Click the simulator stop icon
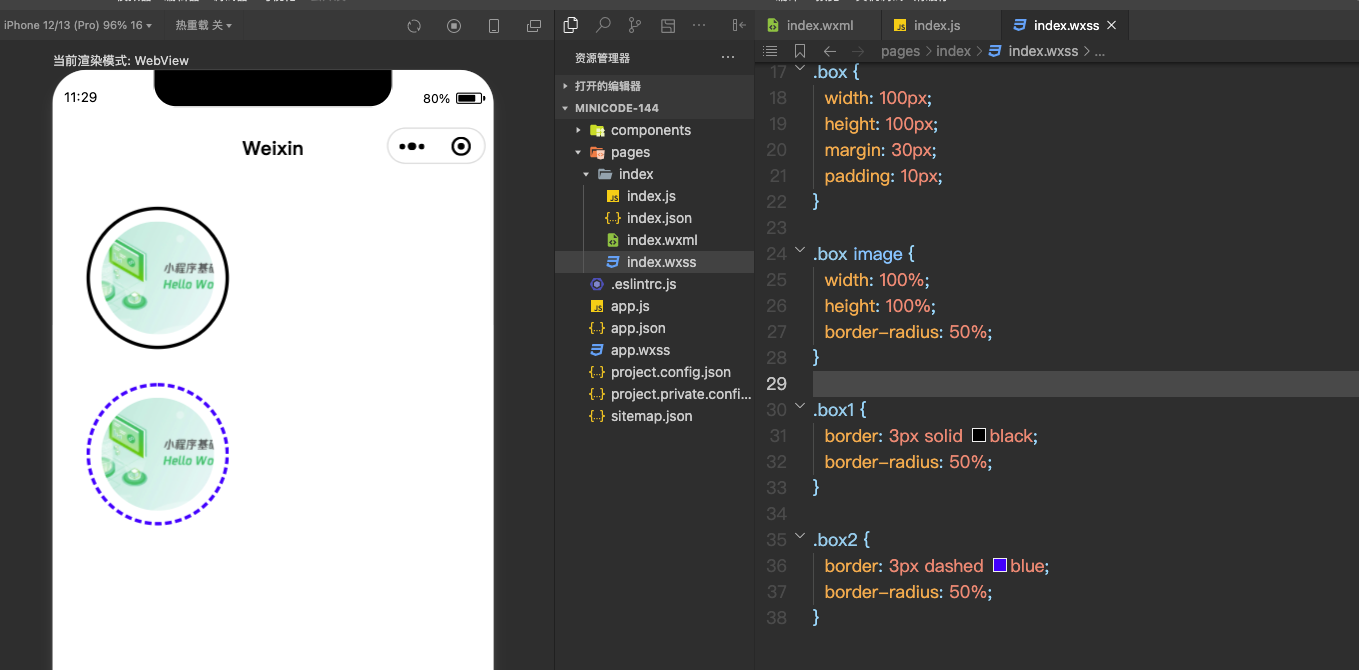 tap(454, 26)
